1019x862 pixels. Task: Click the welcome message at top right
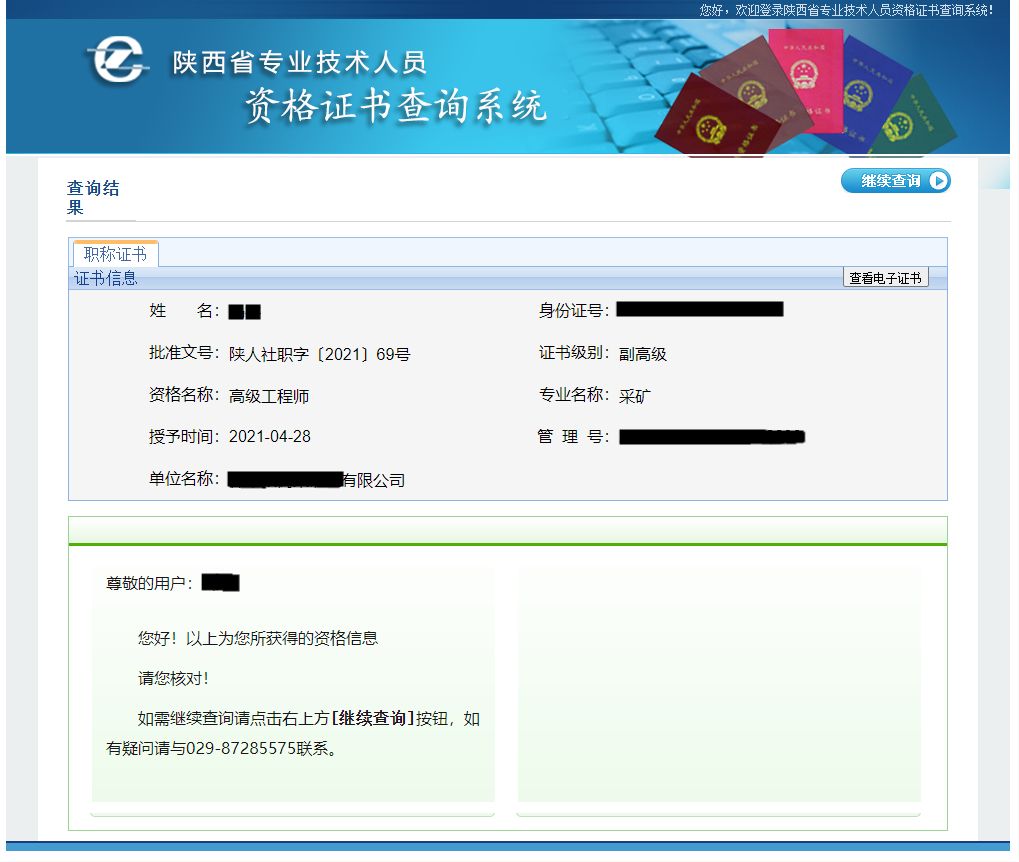click(x=846, y=10)
